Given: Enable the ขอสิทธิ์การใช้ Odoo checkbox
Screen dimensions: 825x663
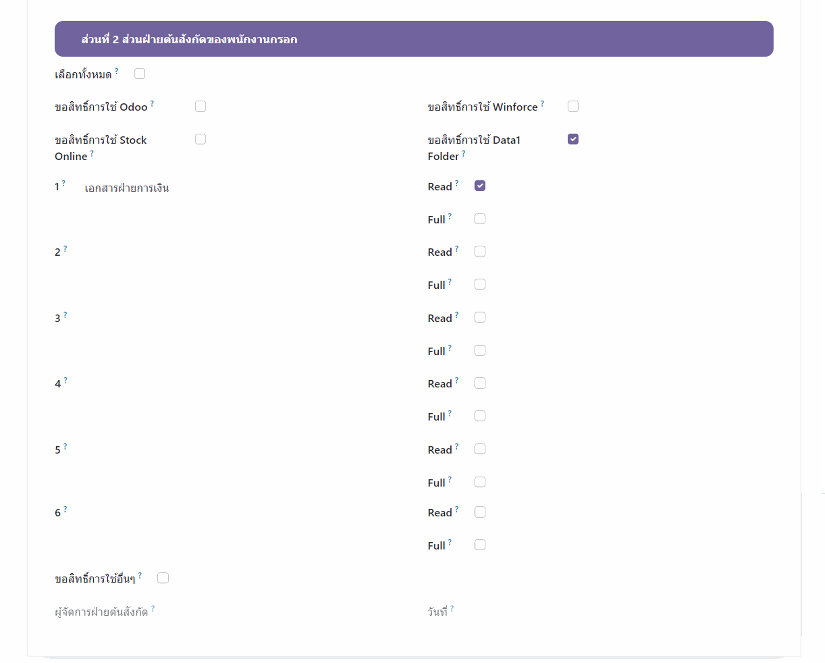Looking at the screenshot, I should 200,106.
